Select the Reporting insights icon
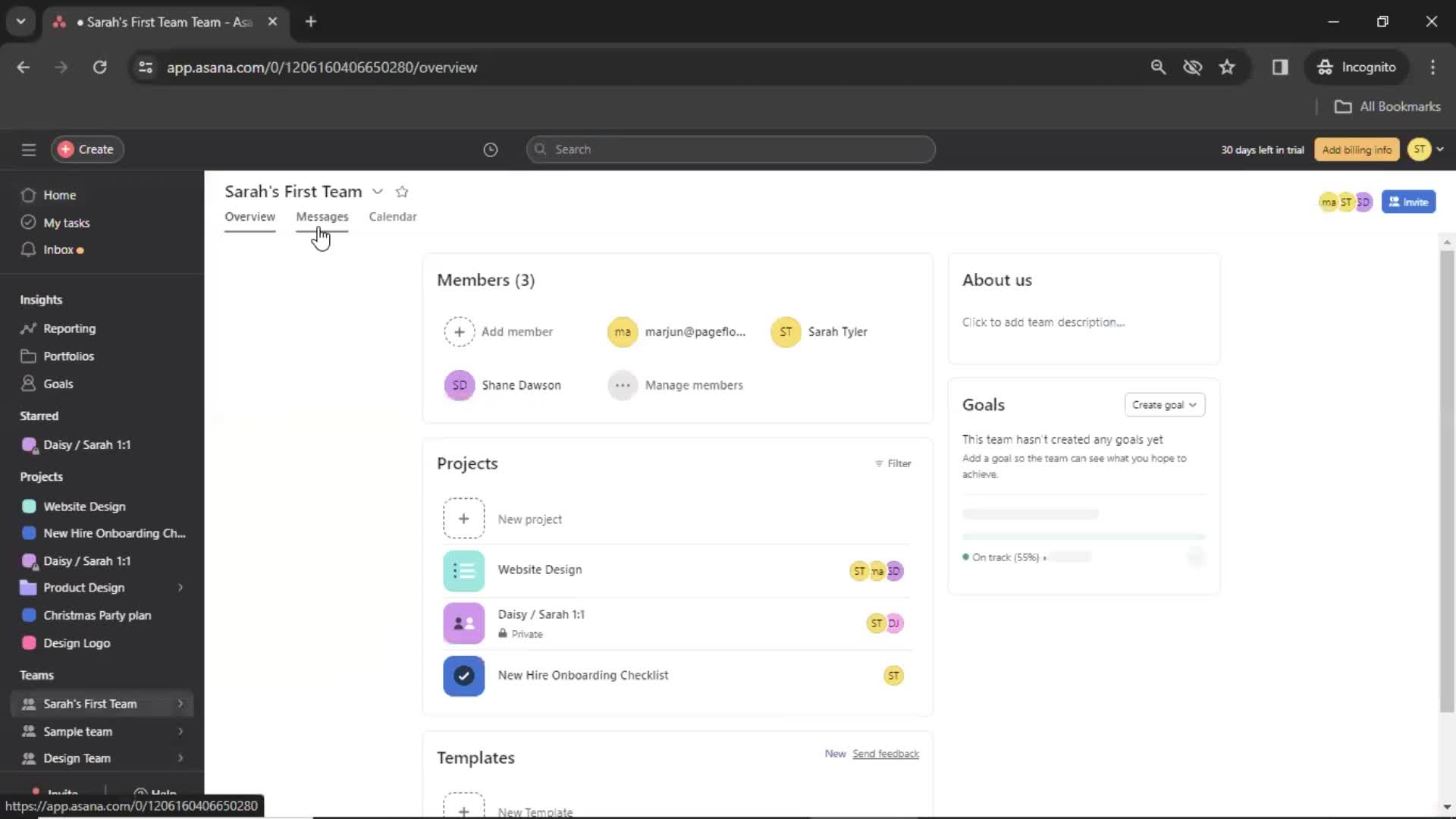 click(x=28, y=327)
